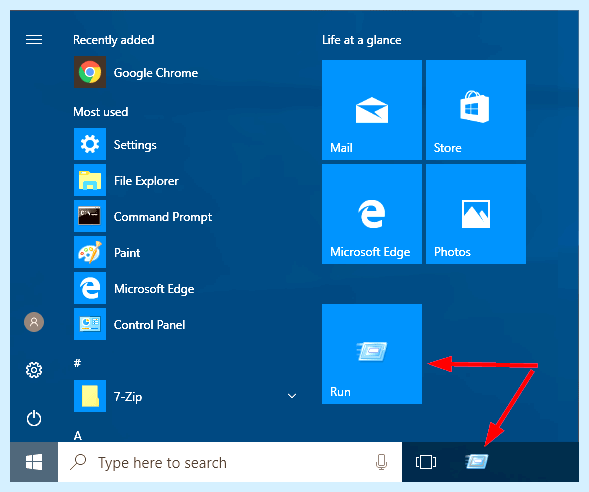Click the # letter index header

(x=77, y=363)
